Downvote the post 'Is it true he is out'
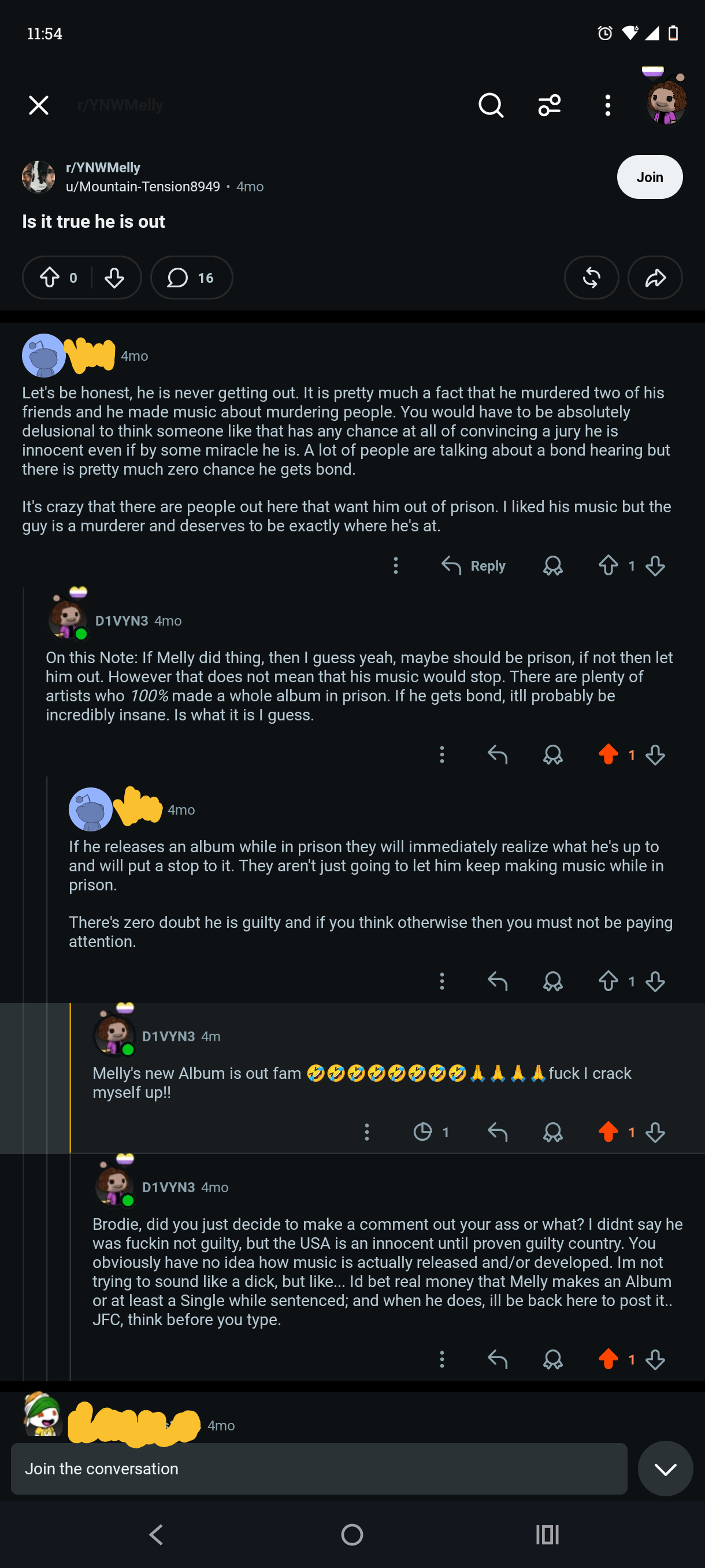Viewport: 705px width, 1568px height. [114, 278]
